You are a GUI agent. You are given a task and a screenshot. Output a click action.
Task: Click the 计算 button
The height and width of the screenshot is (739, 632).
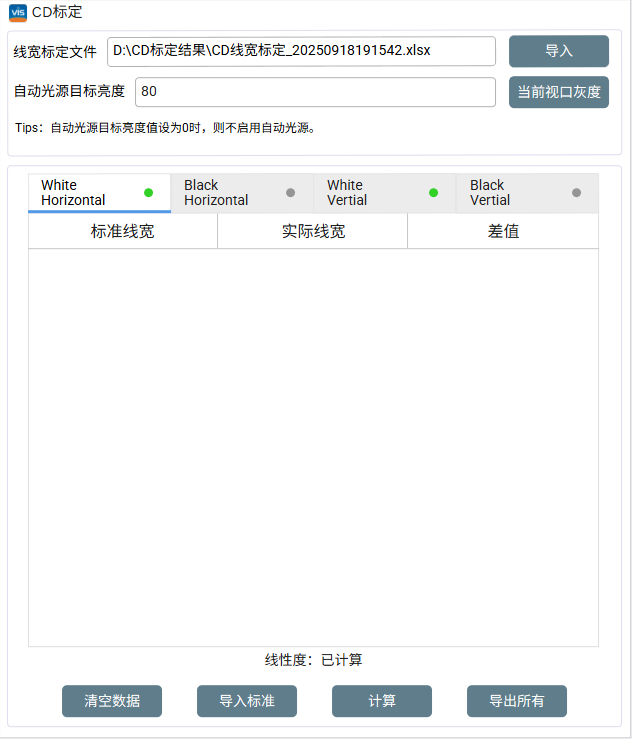(x=382, y=701)
